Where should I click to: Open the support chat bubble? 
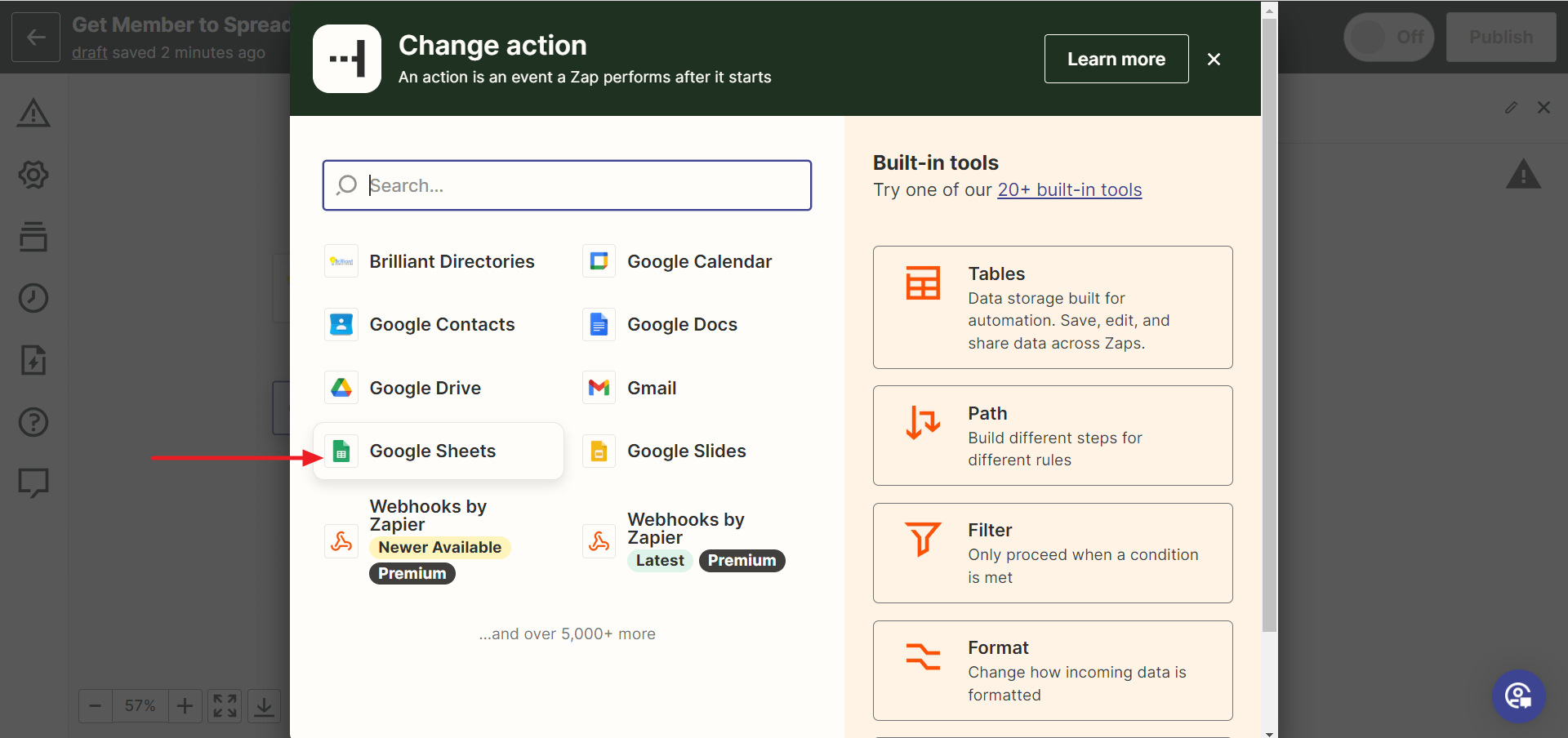click(1519, 696)
